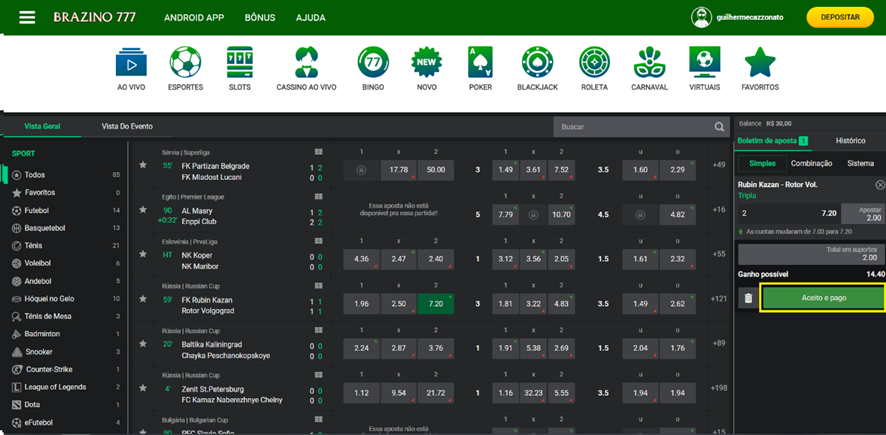Image resolution: width=886 pixels, height=435 pixels.
Task: Pick 21.72 odds for FC Kamaz win
Action: click(x=436, y=393)
